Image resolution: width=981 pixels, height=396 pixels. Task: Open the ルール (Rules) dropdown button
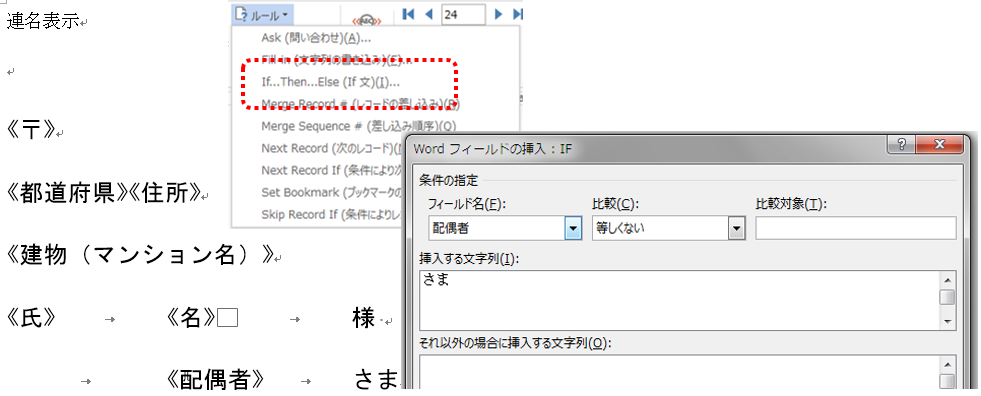(262, 15)
